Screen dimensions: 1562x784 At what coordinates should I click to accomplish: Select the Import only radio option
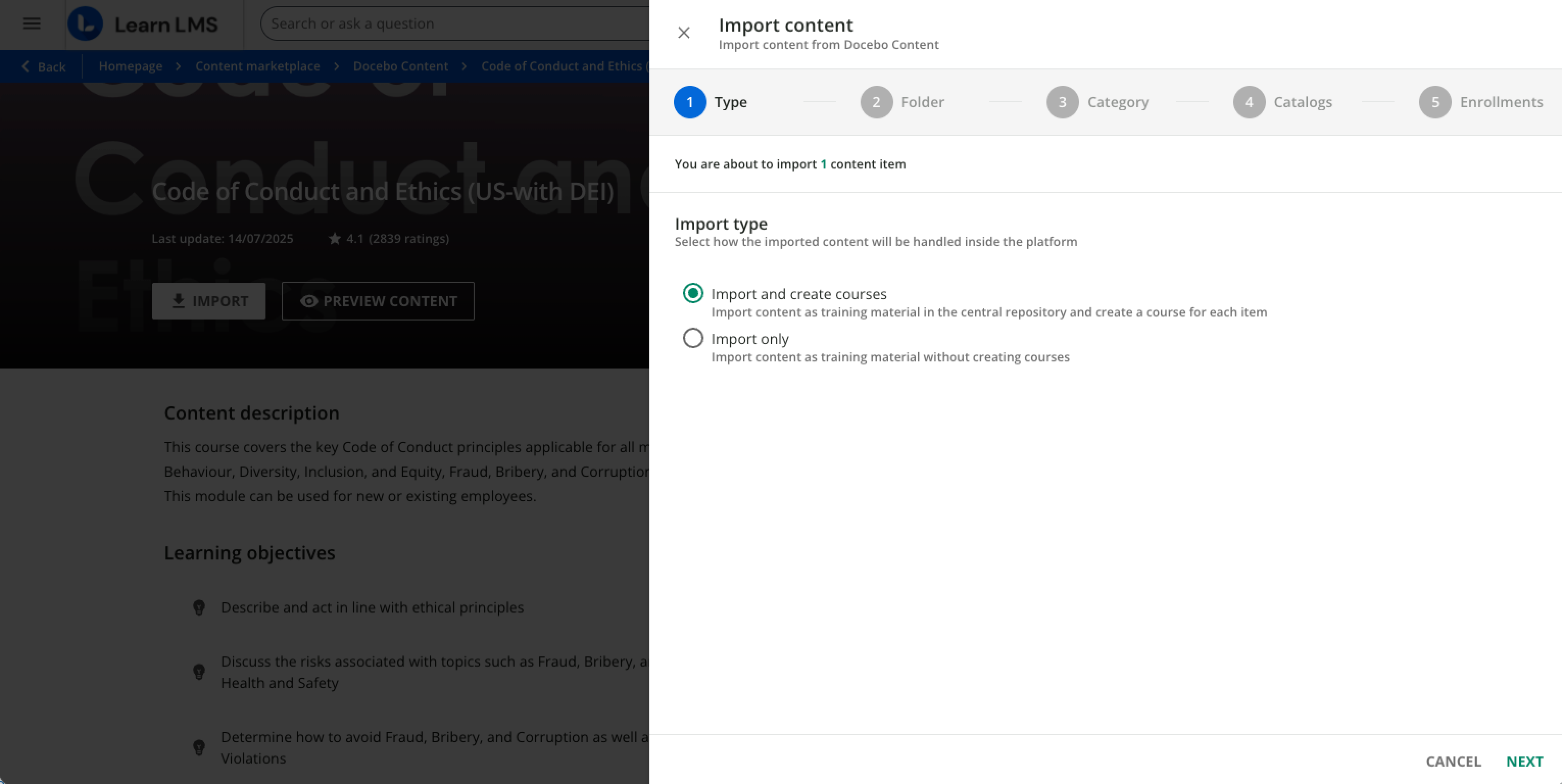click(x=693, y=338)
